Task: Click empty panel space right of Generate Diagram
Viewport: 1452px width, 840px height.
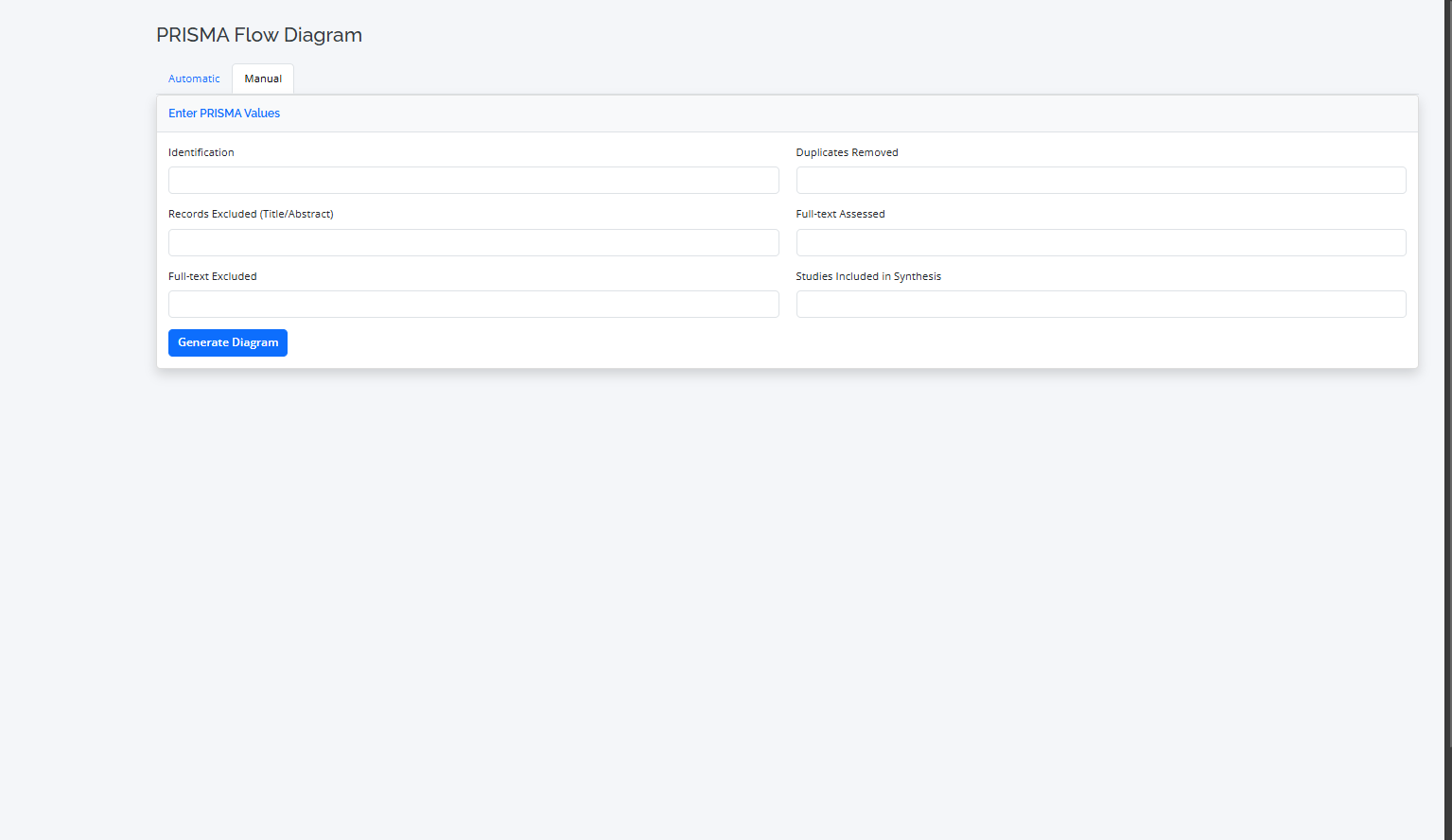Action: (757, 342)
